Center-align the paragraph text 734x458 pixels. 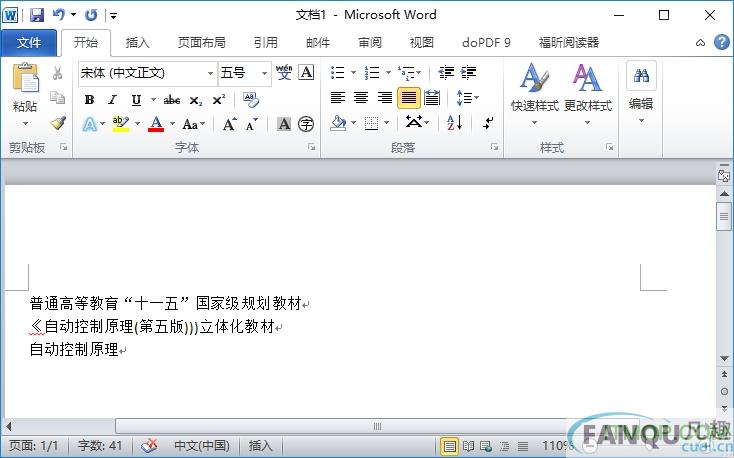click(361, 98)
